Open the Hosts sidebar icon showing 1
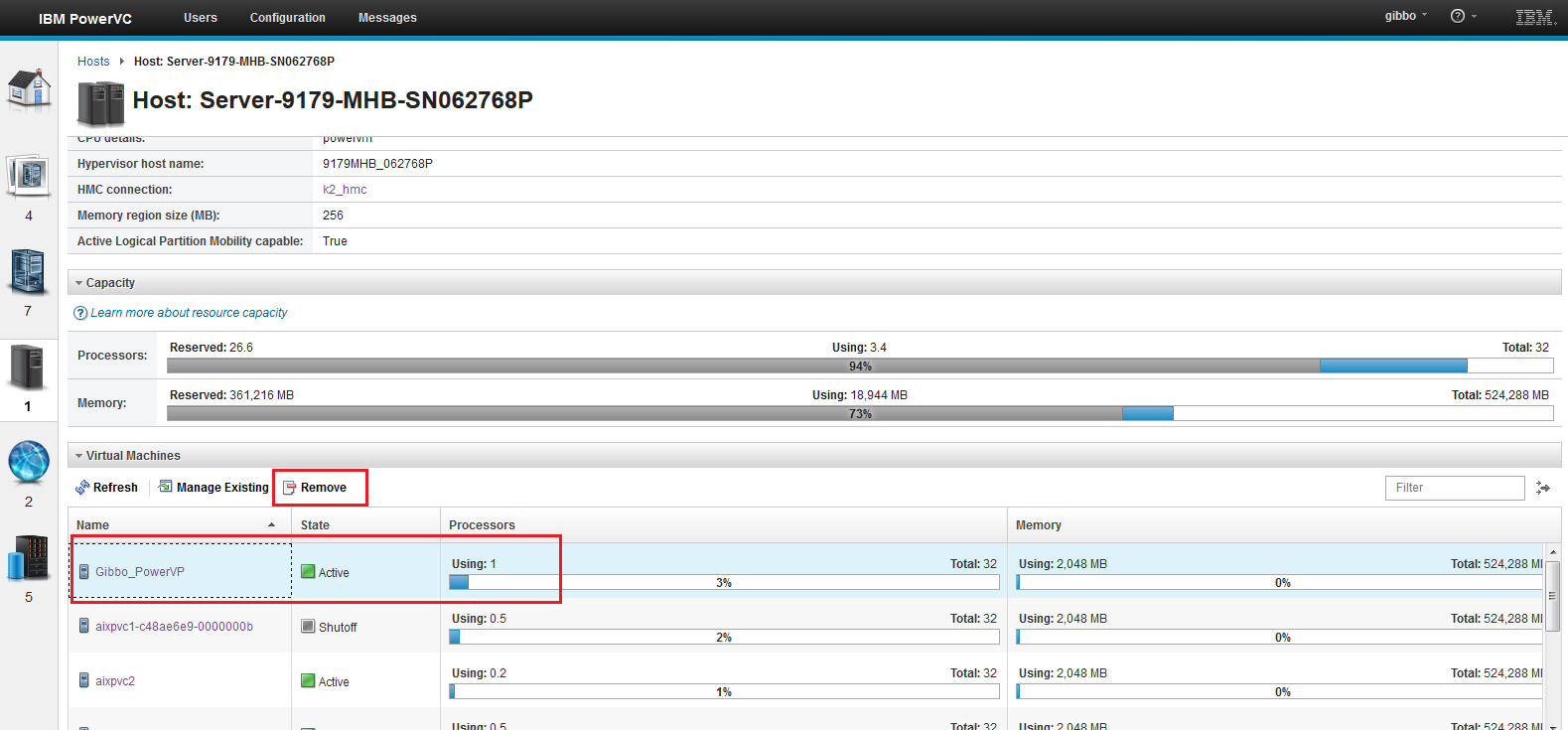1568x730 pixels. [28, 367]
